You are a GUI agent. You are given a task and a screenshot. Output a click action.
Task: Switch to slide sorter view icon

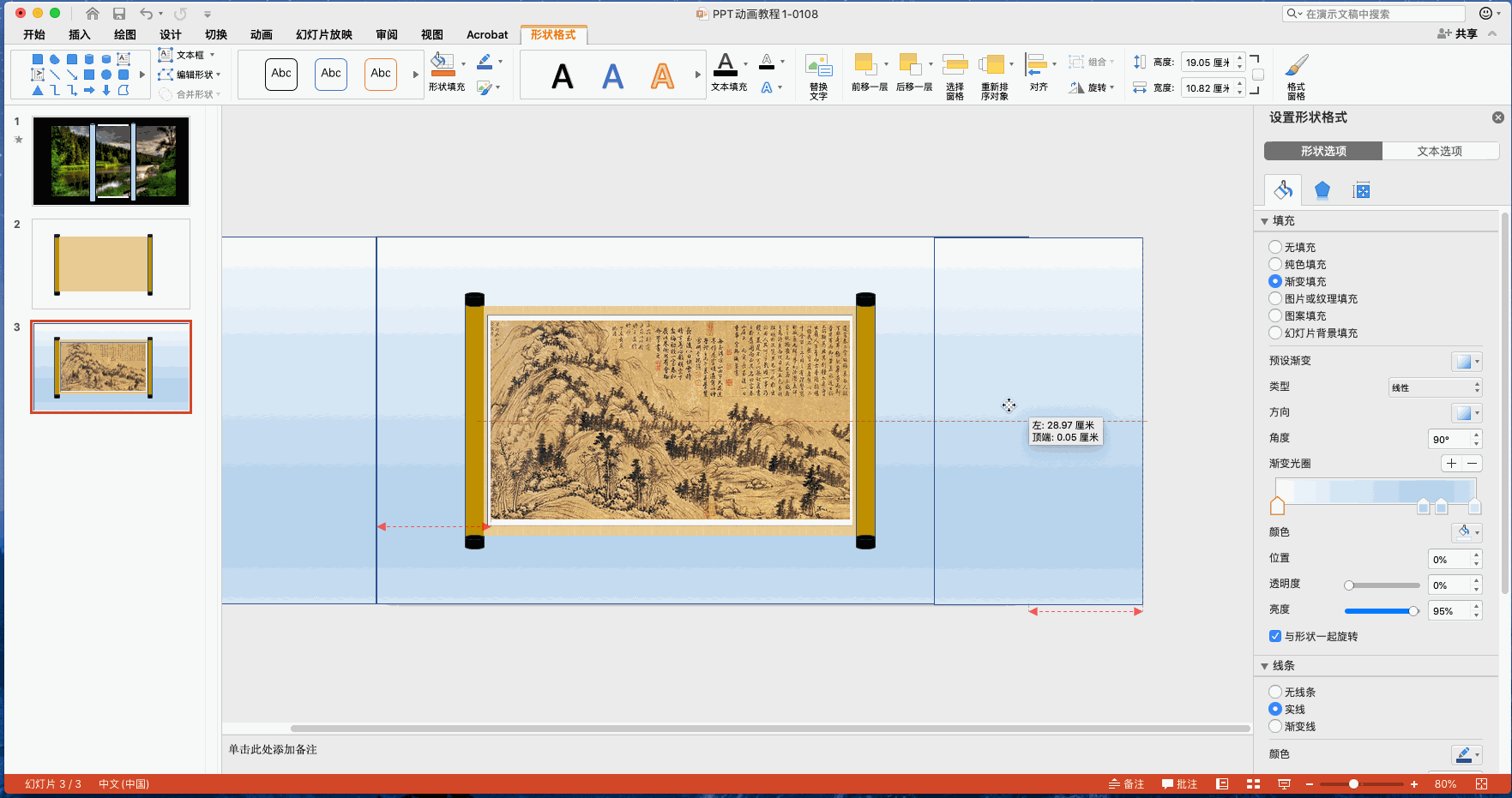point(1253,784)
